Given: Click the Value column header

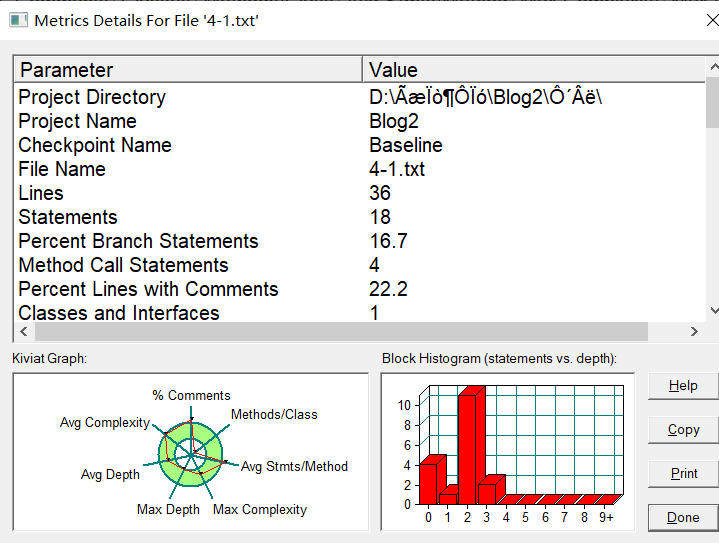Looking at the screenshot, I should (533, 70).
